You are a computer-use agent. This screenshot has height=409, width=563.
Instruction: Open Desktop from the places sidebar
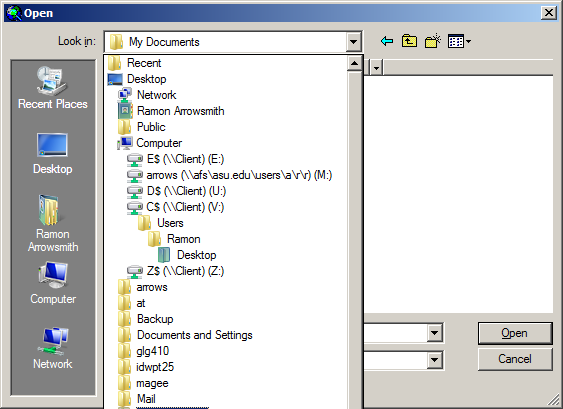53,153
